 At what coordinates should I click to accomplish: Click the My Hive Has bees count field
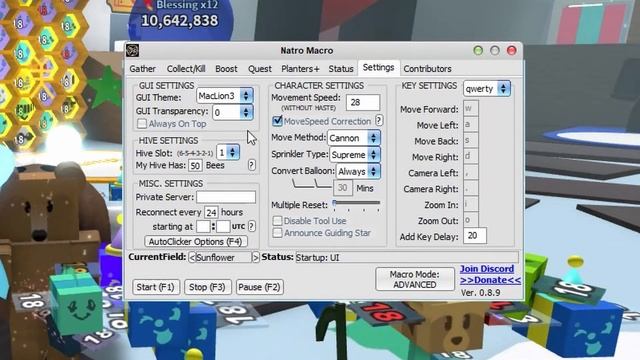pyautogui.click(x=195, y=165)
